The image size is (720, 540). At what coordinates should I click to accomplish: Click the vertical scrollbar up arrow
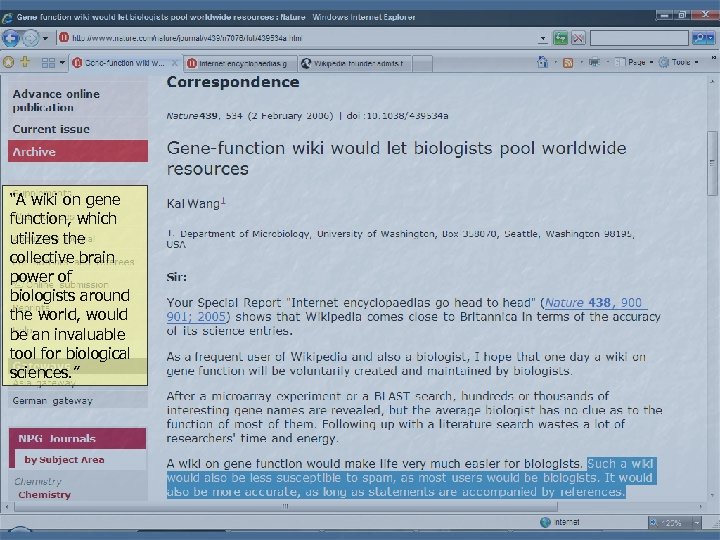[712, 82]
